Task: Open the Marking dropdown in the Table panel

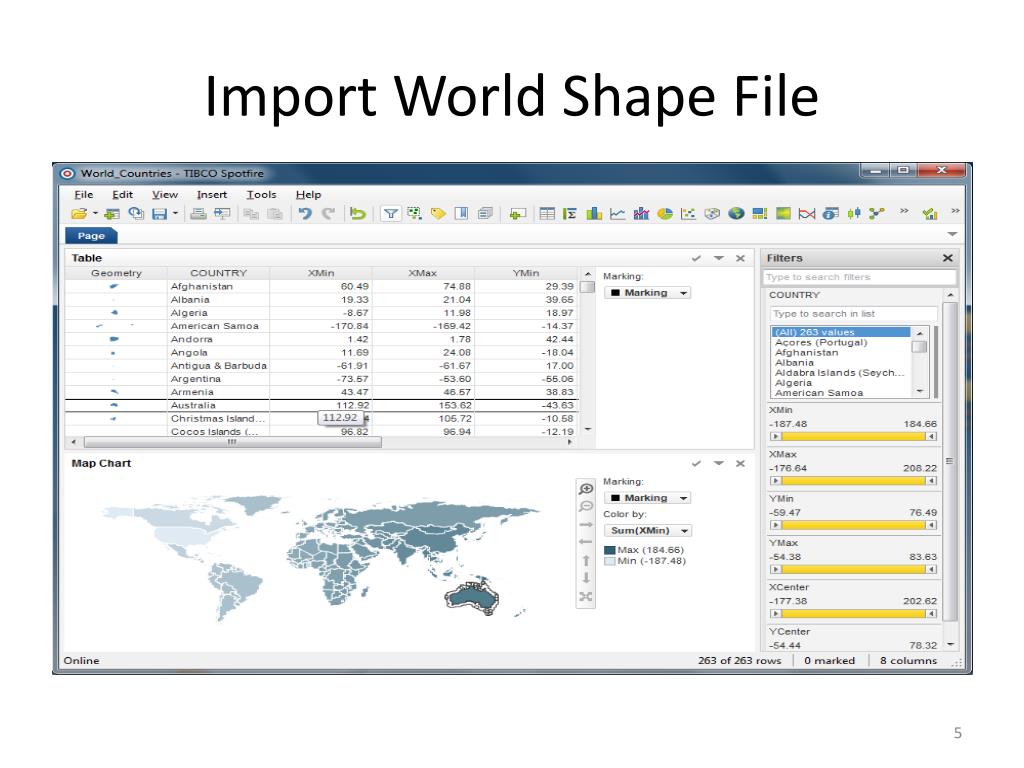Action: 647,293
